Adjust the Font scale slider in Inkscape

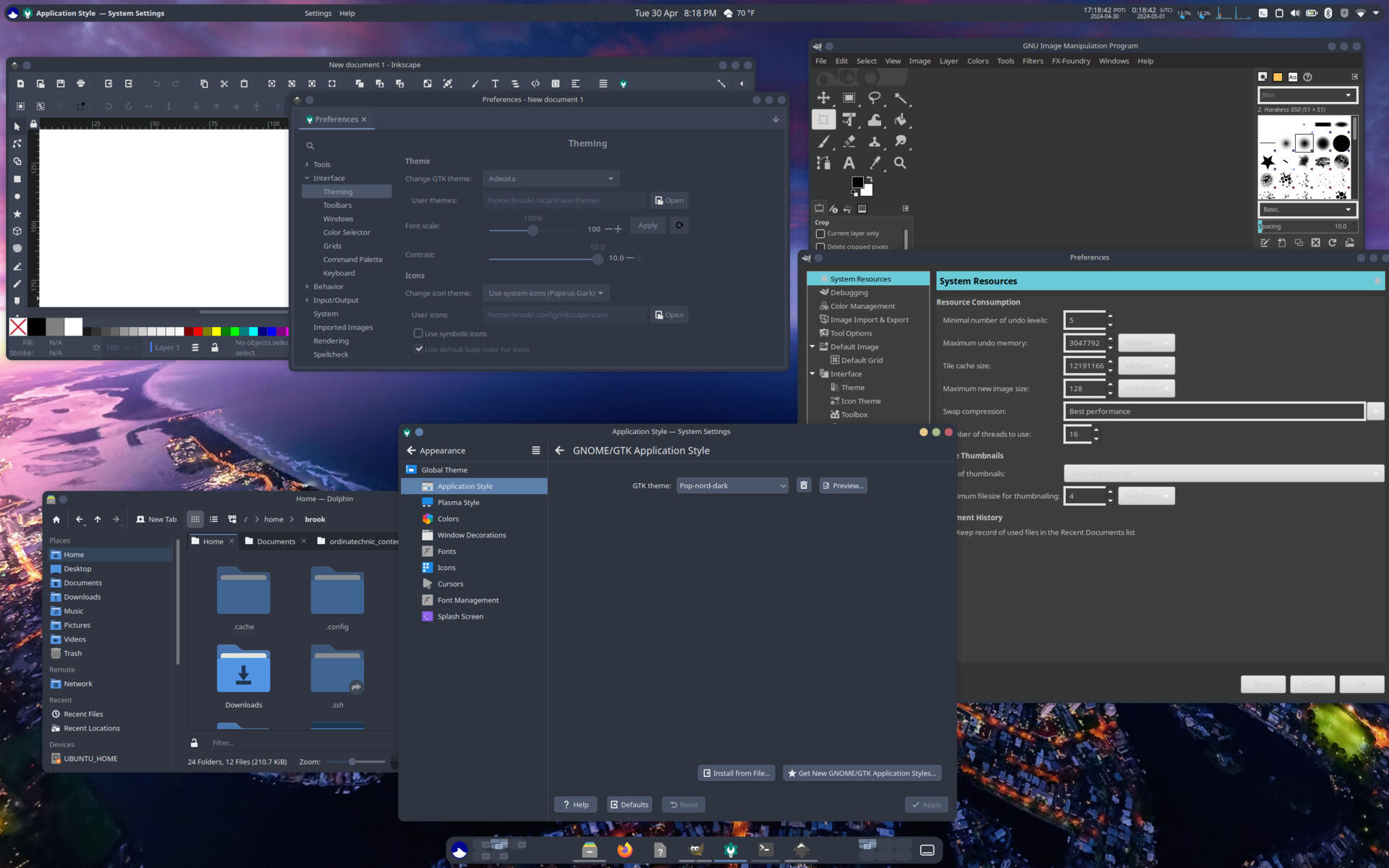pos(532,231)
